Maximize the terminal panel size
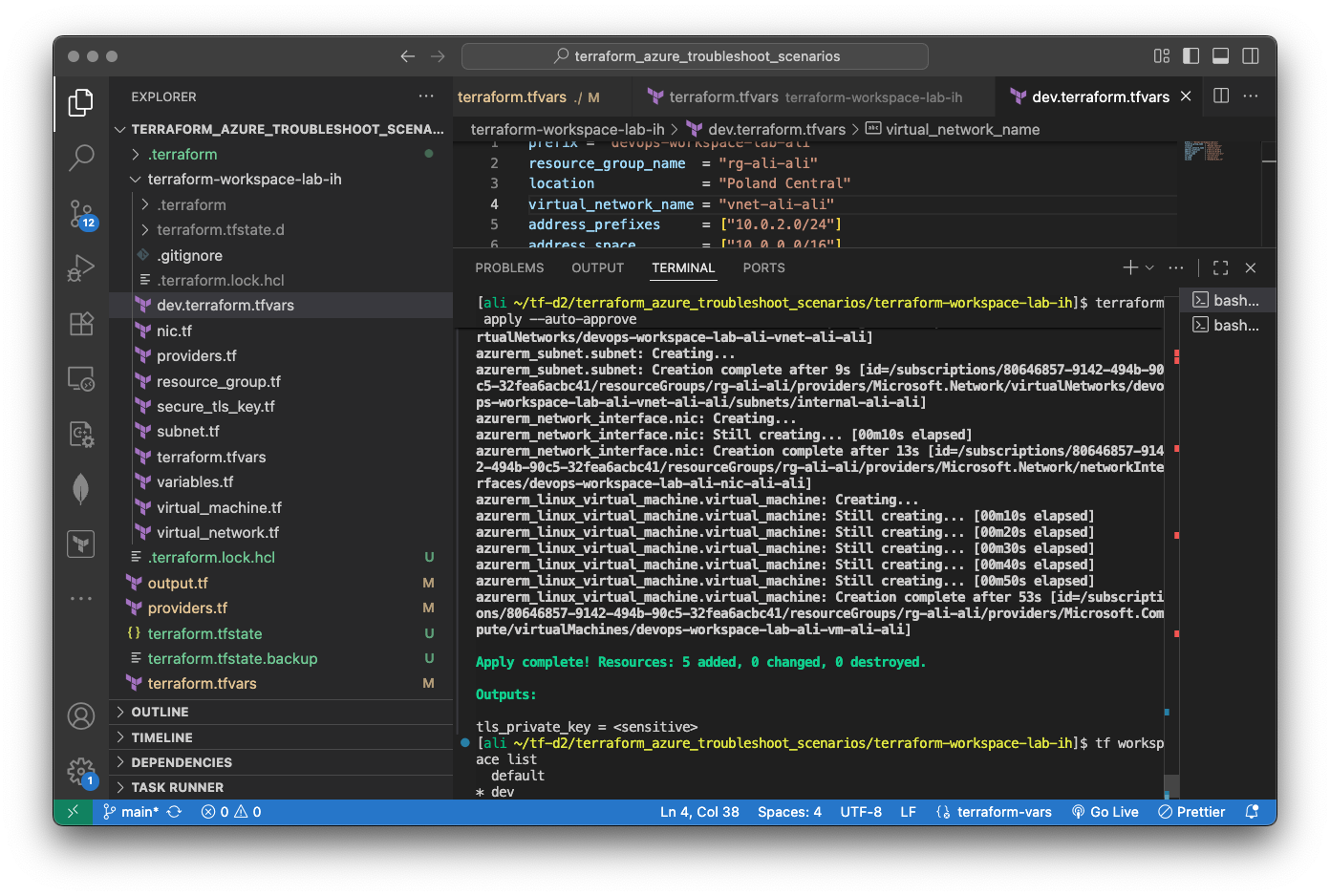Image resolution: width=1330 pixels, height=896 pixels. tap(1220, 268)
